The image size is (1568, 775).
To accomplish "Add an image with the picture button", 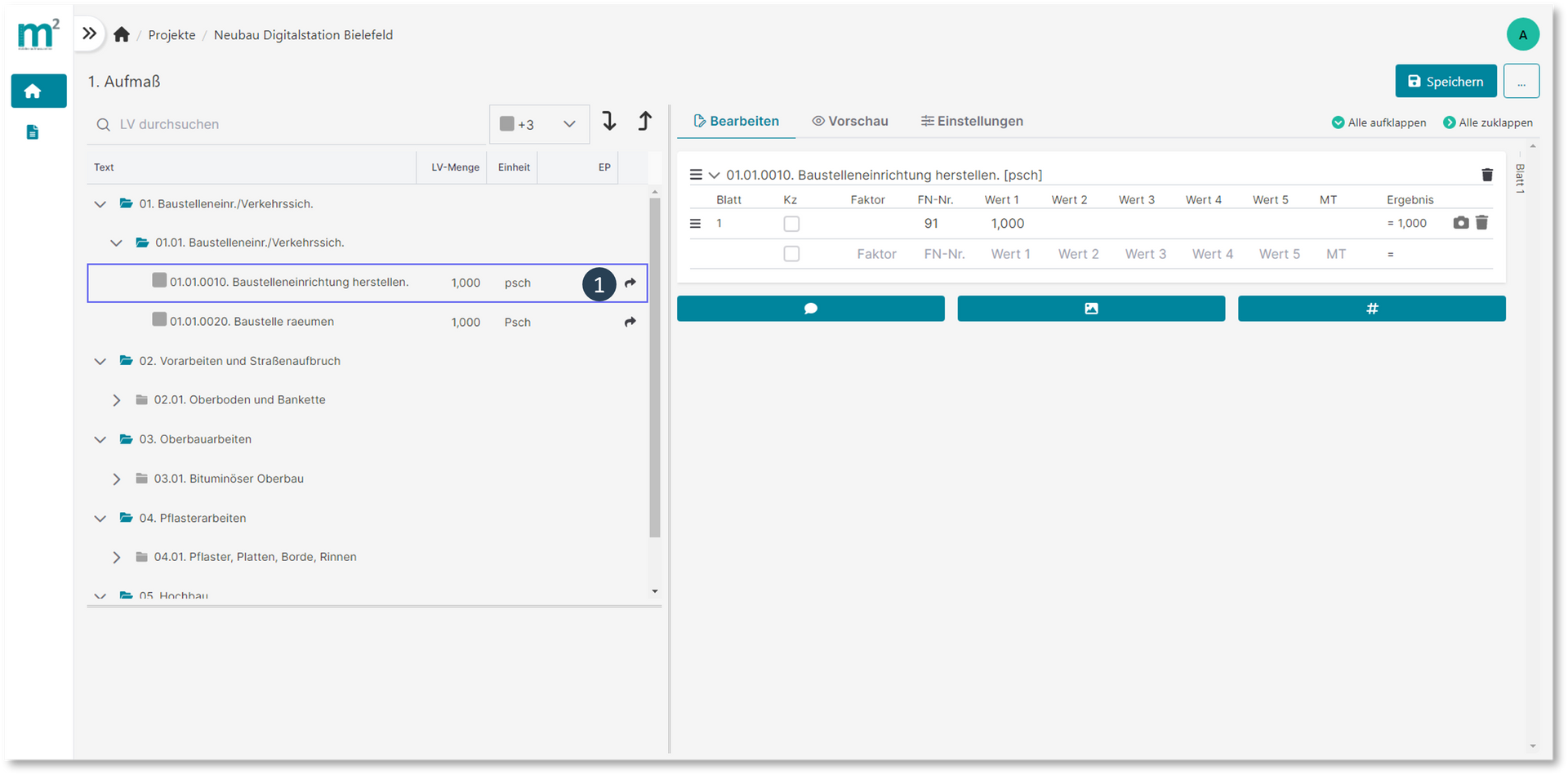I will click(x=1091, y=309).
